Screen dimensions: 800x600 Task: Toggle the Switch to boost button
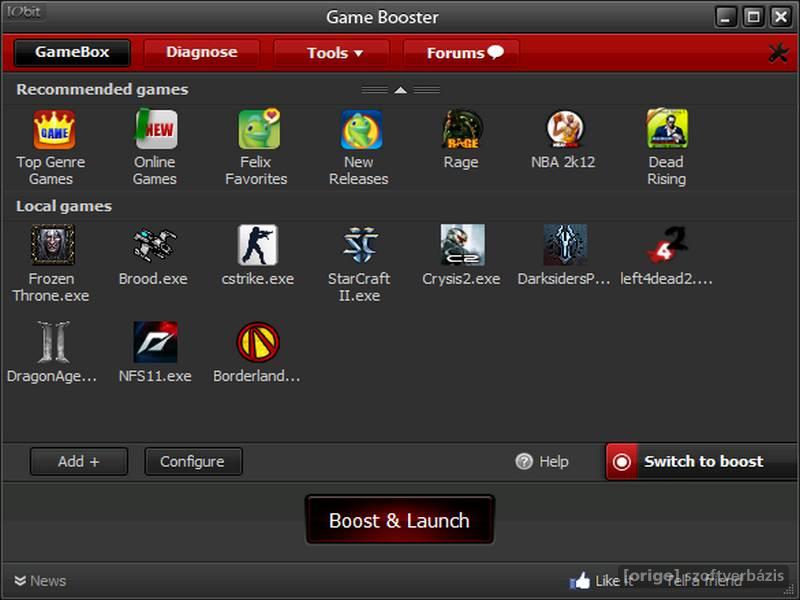702,461
